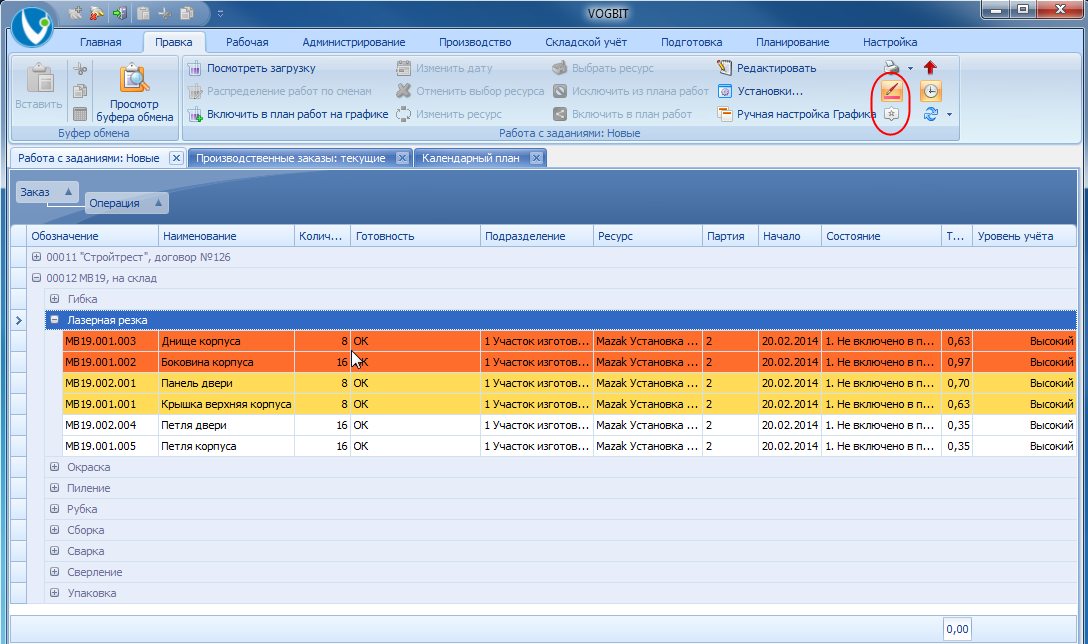Switch to Календарный план document tab
This screenshot has height=644, width=1088.
coord(470,158)
